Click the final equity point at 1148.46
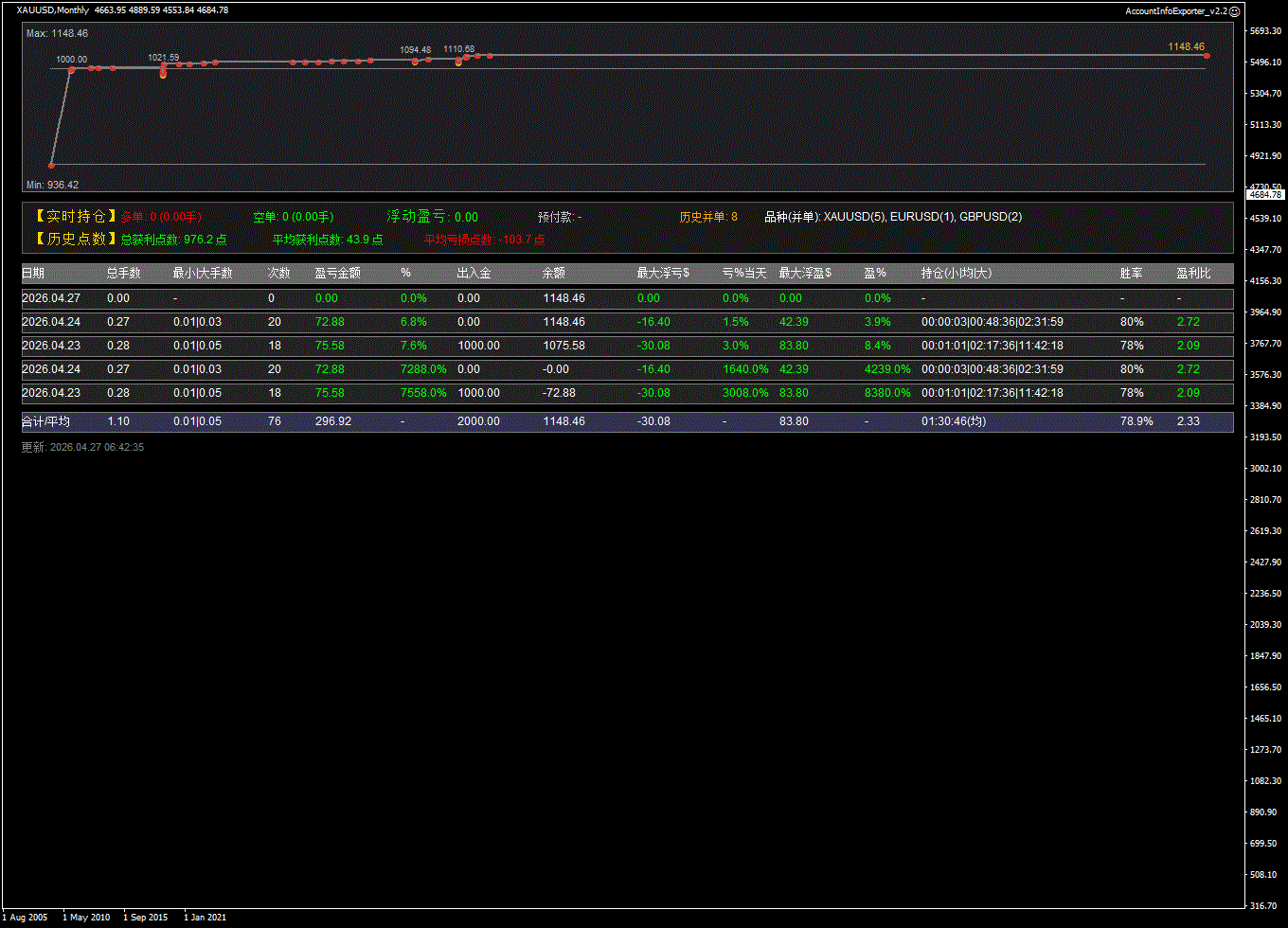Screen dimensions: 1288x928 coord(1207,56)
